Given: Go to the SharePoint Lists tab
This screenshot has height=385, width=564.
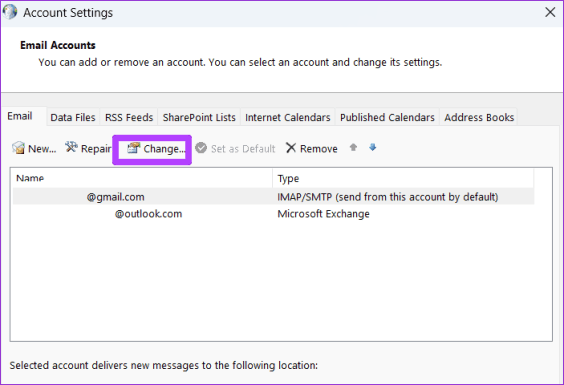Looking at the screenshot, I should coord(199,117).
